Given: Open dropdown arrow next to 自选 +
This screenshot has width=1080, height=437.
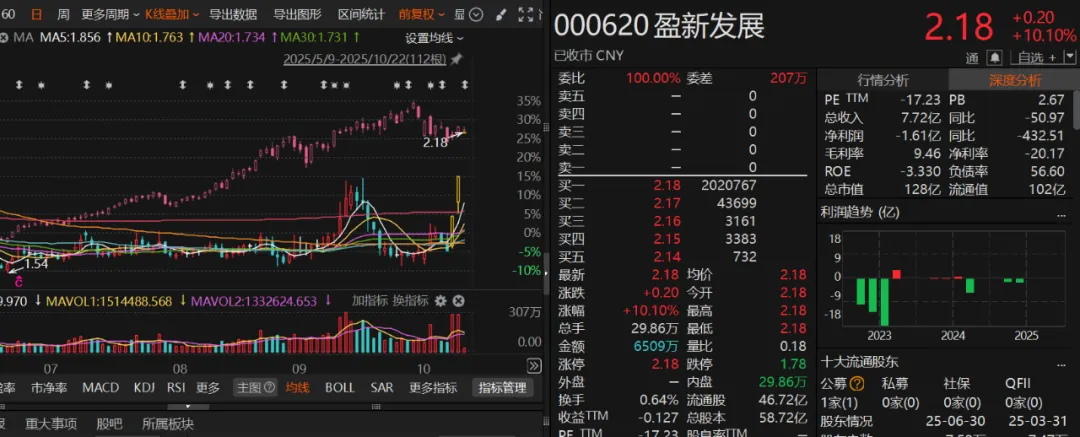Looking at the screenshot, I should (x=1069, y=57).
